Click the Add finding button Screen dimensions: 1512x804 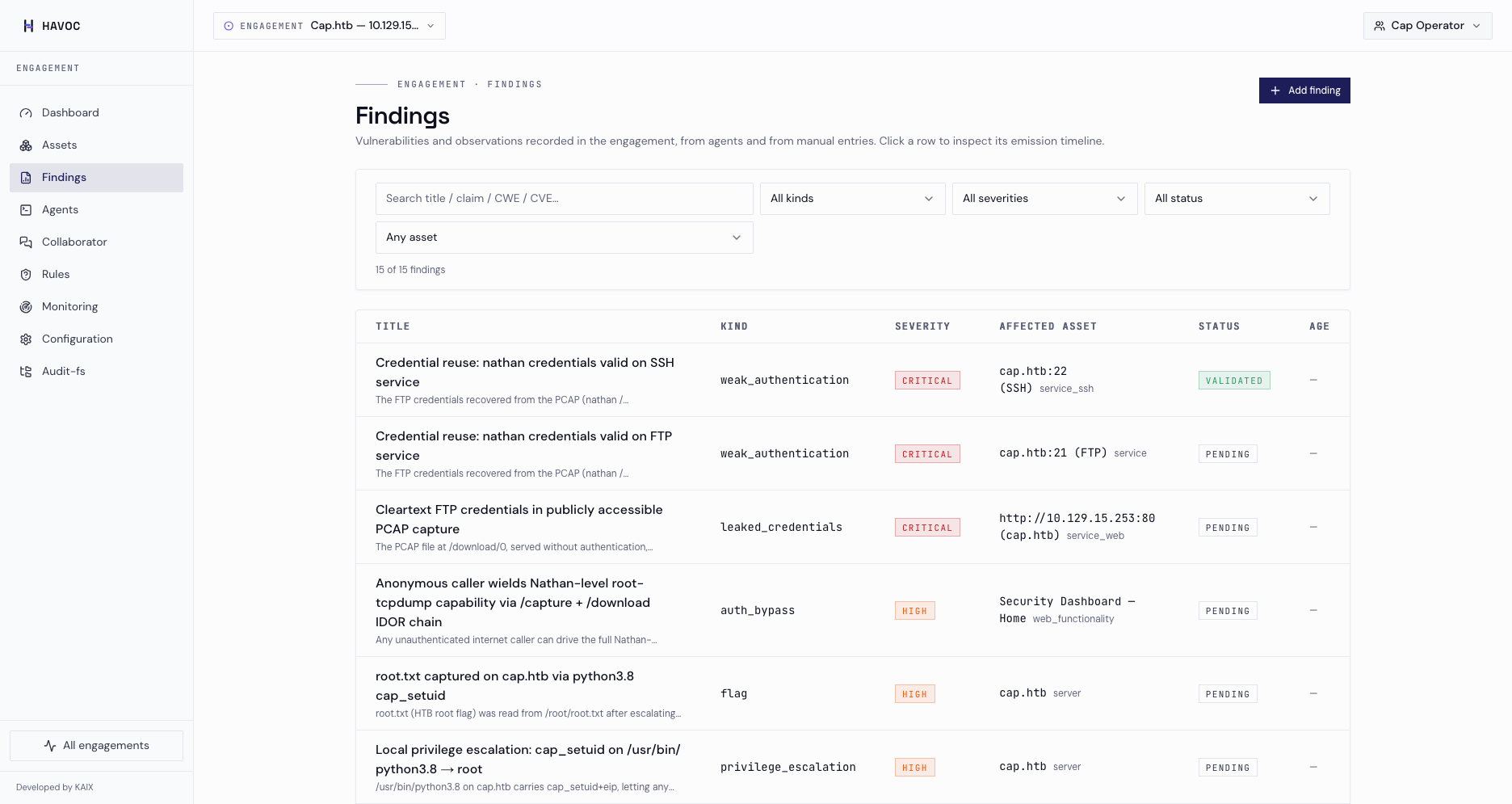1304,91
